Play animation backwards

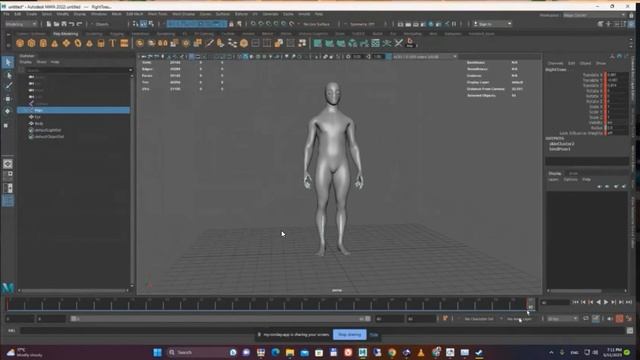[x=598, y=302]
